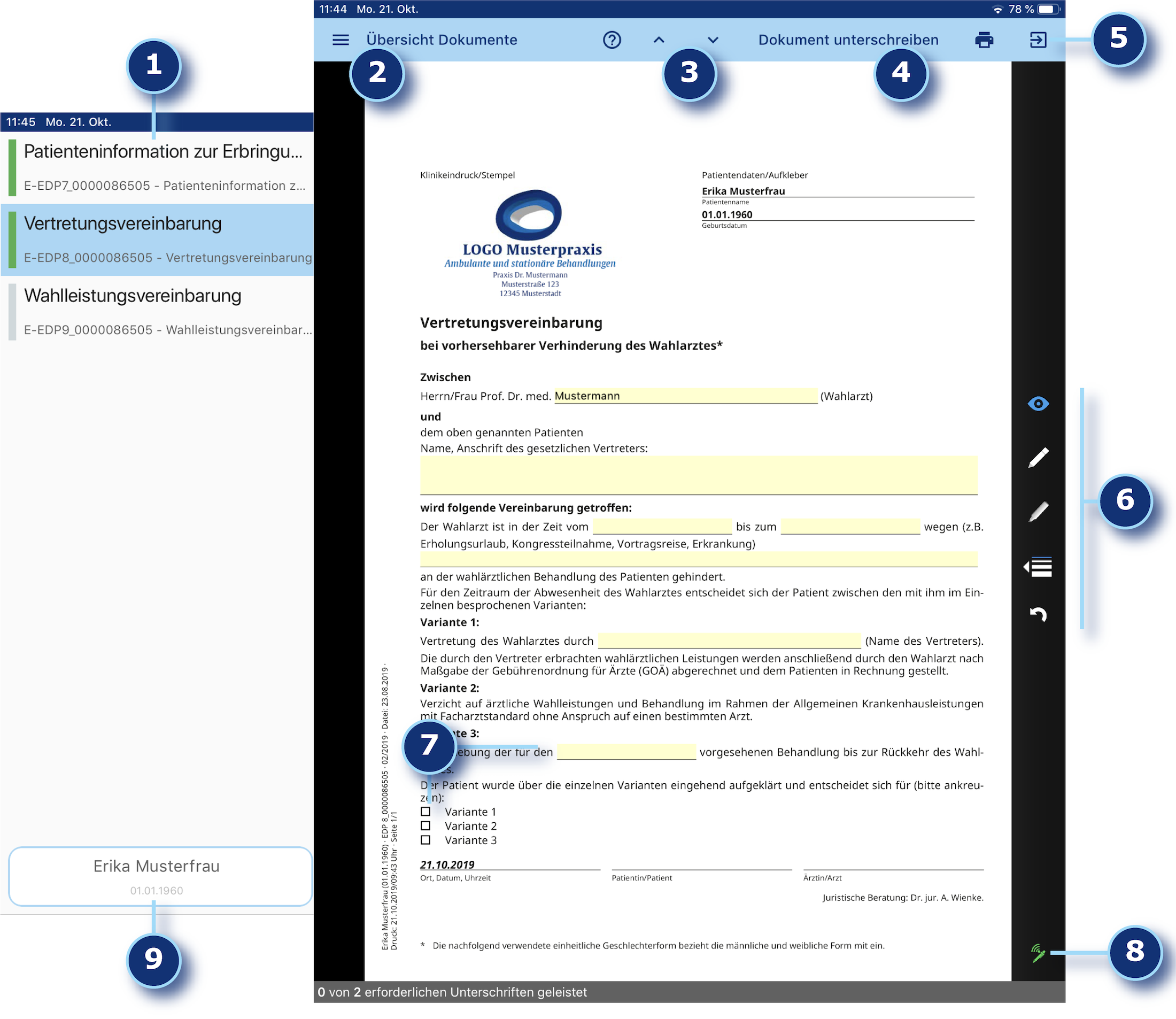Click the signature status bar text
The image size is (1176, 1019).
pyautogui.click(x=452, y=992)
